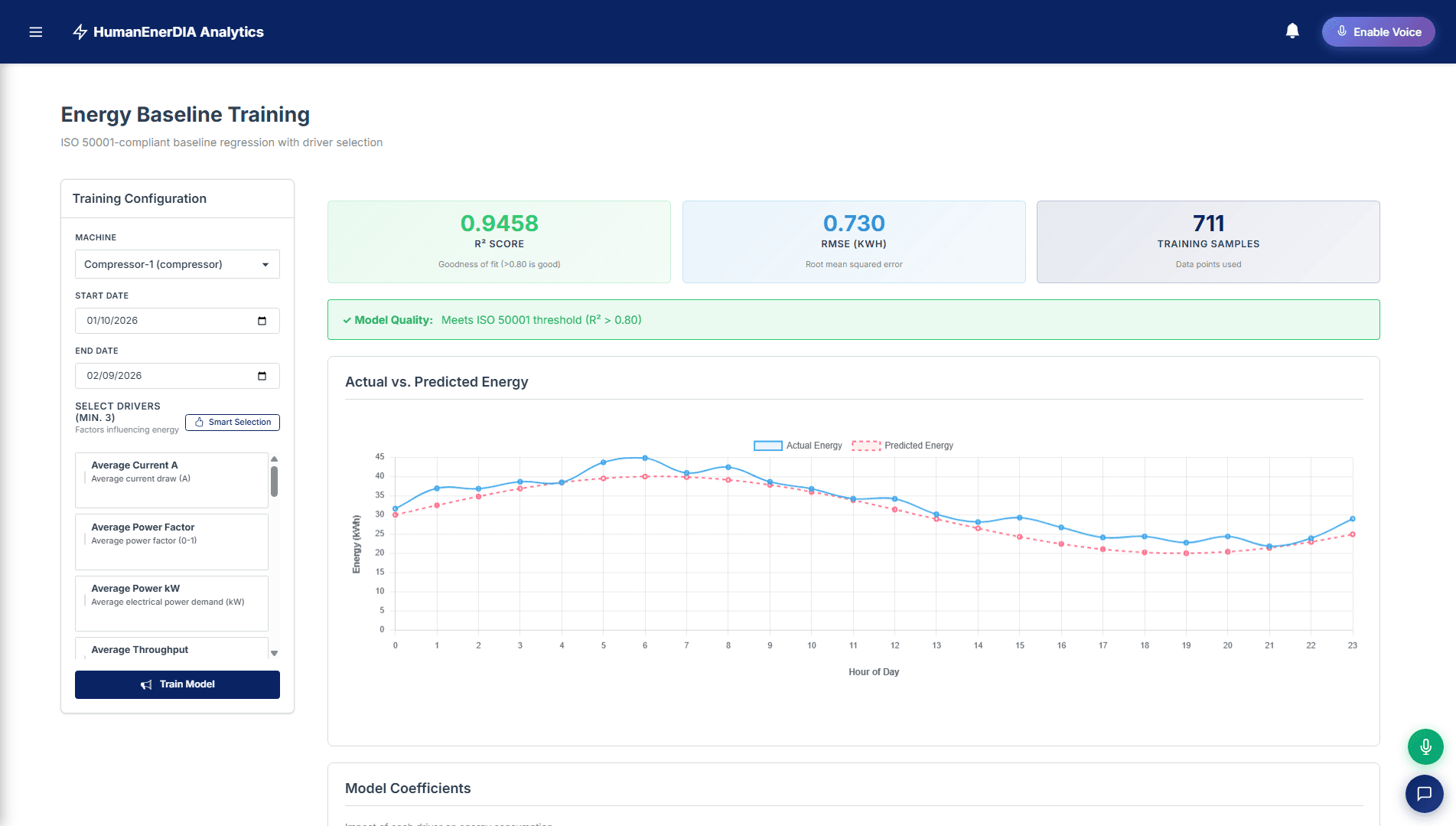Enable Voice from the top bar
The width and height of the screenshot is (1456, 826).
click(x=1378, y=31)
